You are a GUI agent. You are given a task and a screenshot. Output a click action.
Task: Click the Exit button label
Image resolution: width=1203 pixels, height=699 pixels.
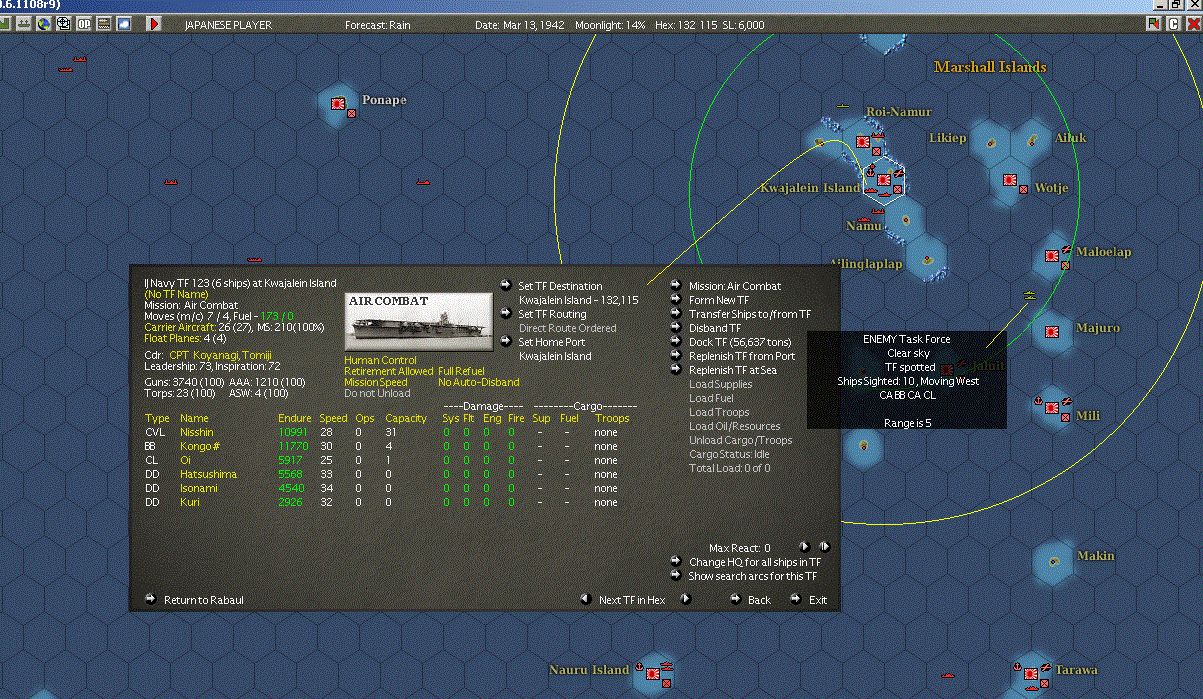[818, 600]
